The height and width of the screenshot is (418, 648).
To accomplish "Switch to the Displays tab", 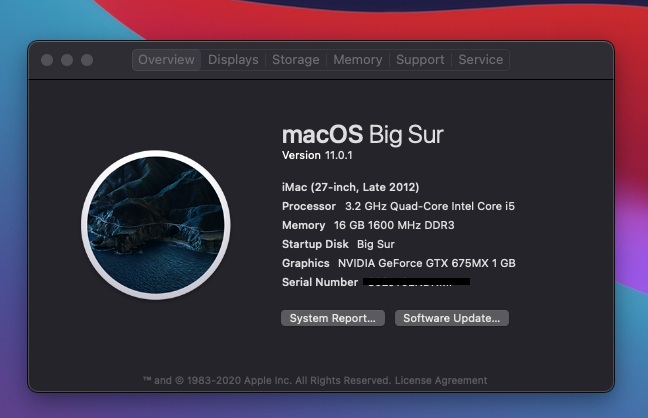I will 233,60.
